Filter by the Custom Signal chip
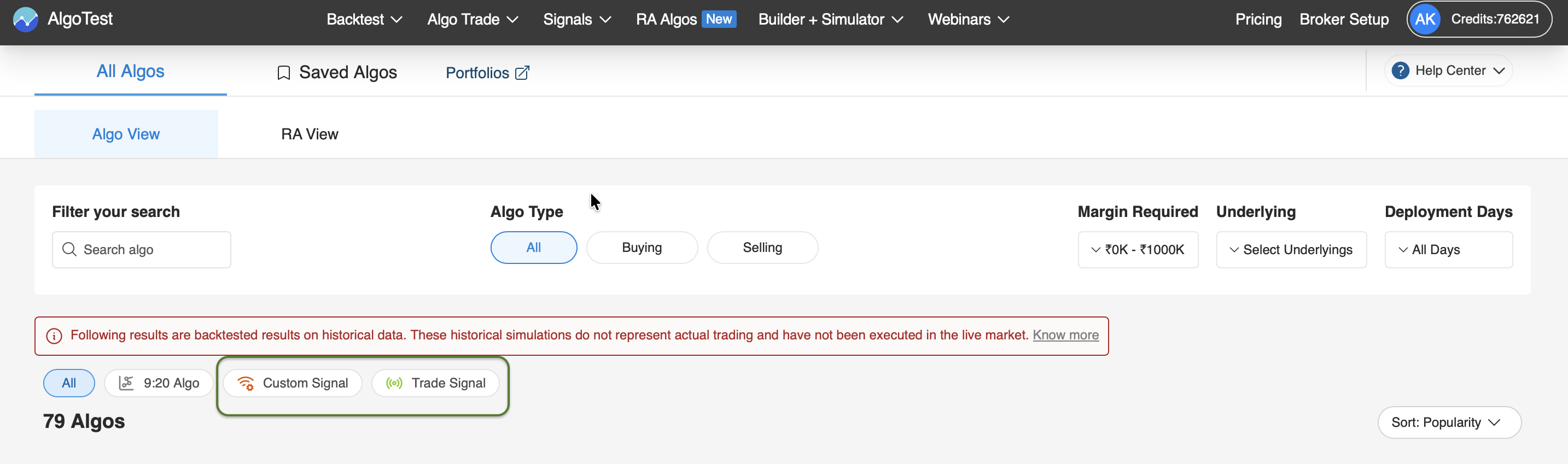The image size is (1568, 464). (x=293, y=383)
